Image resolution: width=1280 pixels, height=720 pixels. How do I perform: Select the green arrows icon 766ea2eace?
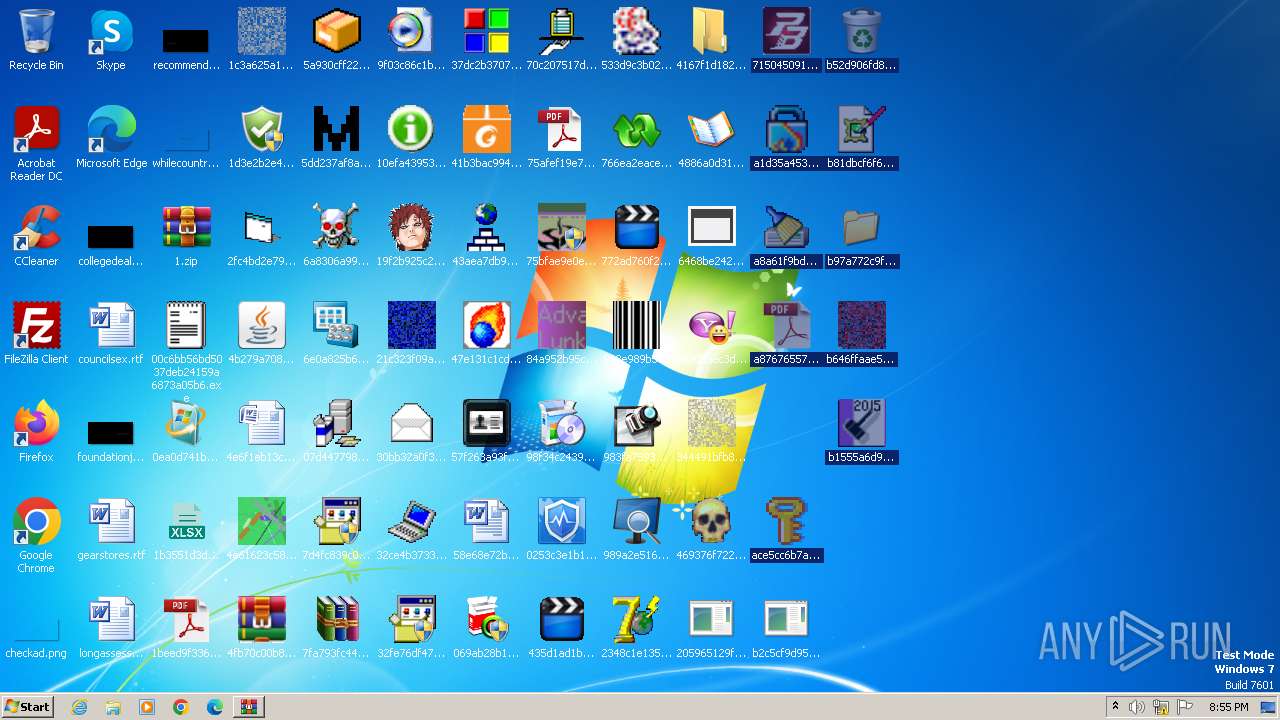click(636, 138)
